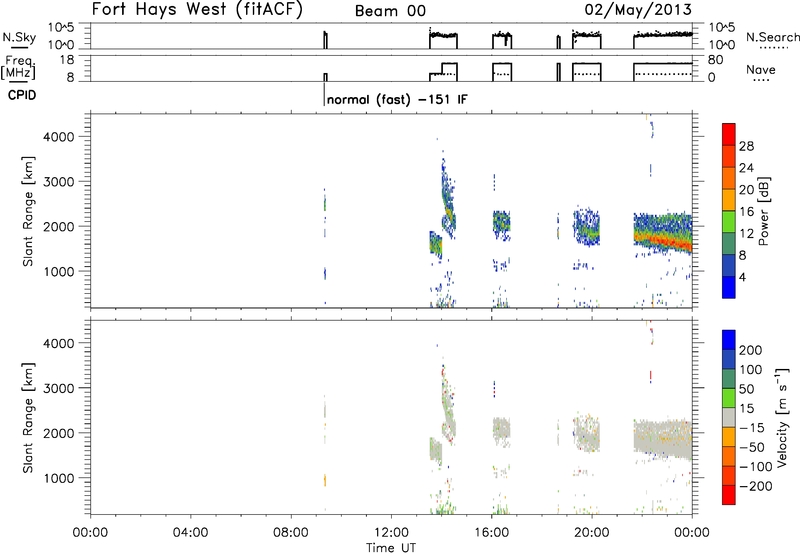Click the '18' frequency axis tick
800x554 pixels.
(x=68, y=60)
